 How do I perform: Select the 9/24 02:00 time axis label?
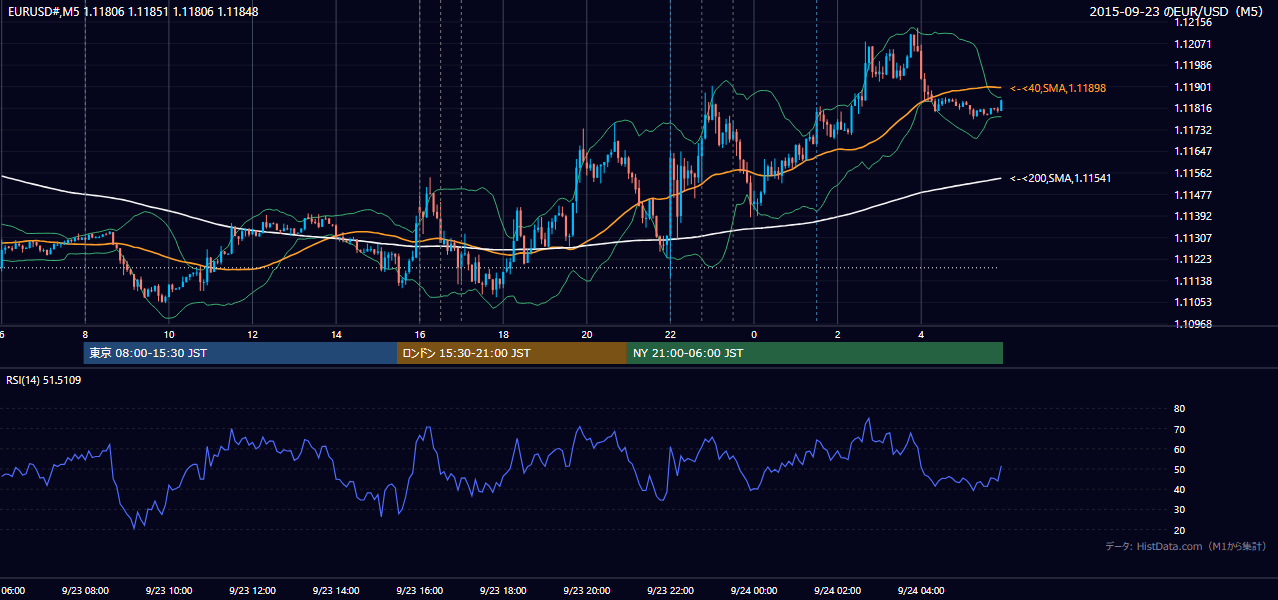coord(837,590)
